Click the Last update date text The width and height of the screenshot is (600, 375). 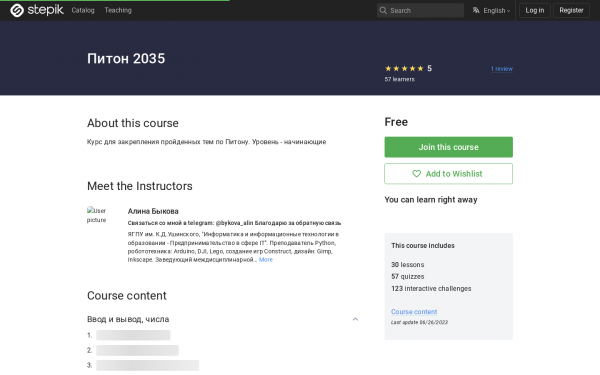(419, 322)
